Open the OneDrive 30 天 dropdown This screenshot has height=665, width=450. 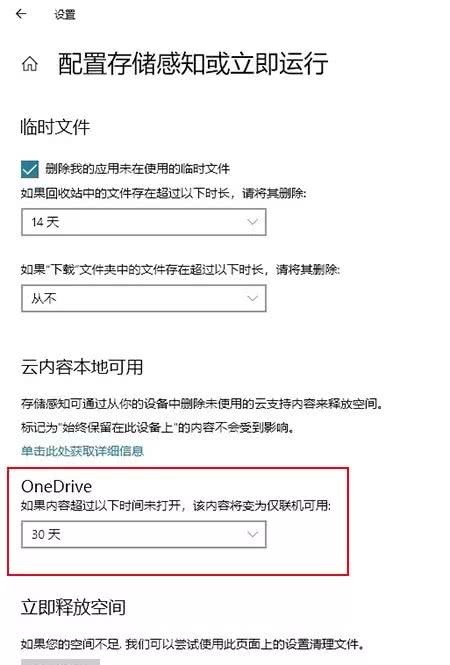point(144,534)
